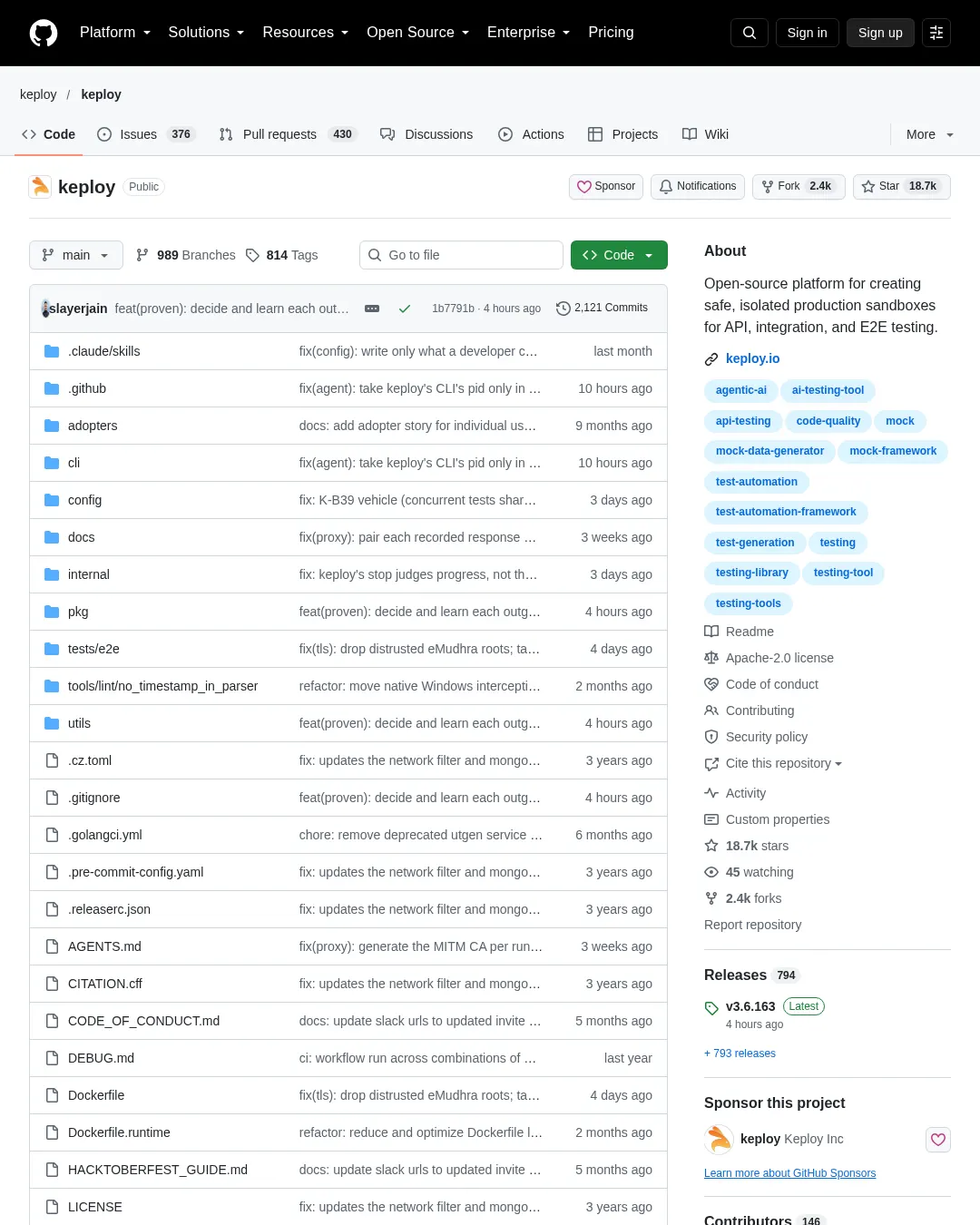Click the Contributing people icon
The image size is (980, 1225).
pos(711,710)
